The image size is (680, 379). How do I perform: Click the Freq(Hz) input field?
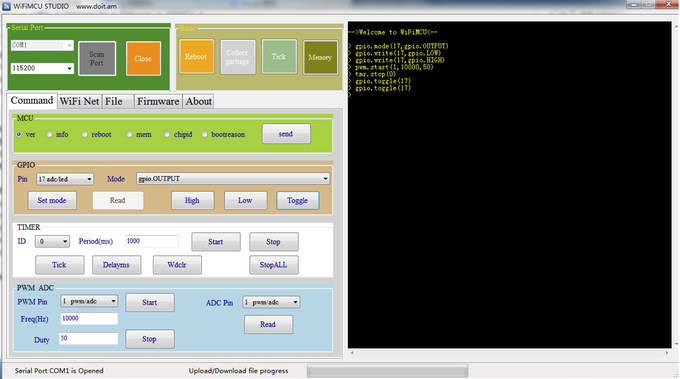coord(89,319)
